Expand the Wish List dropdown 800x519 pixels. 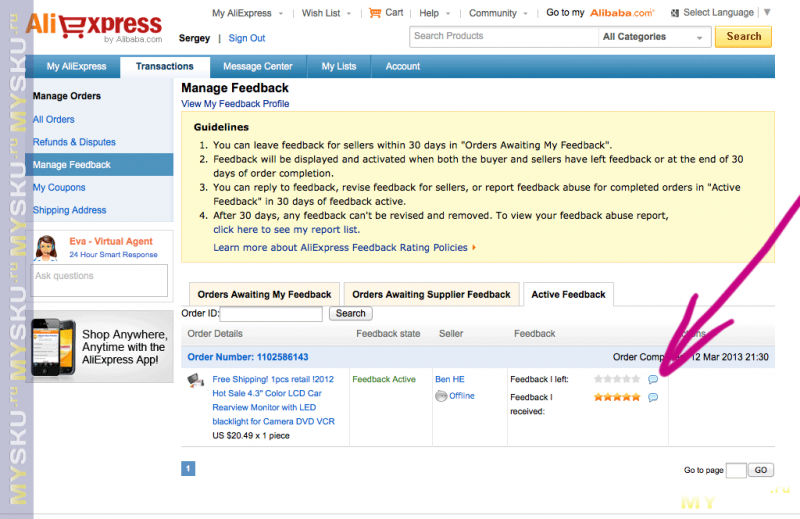coord(349,14)
